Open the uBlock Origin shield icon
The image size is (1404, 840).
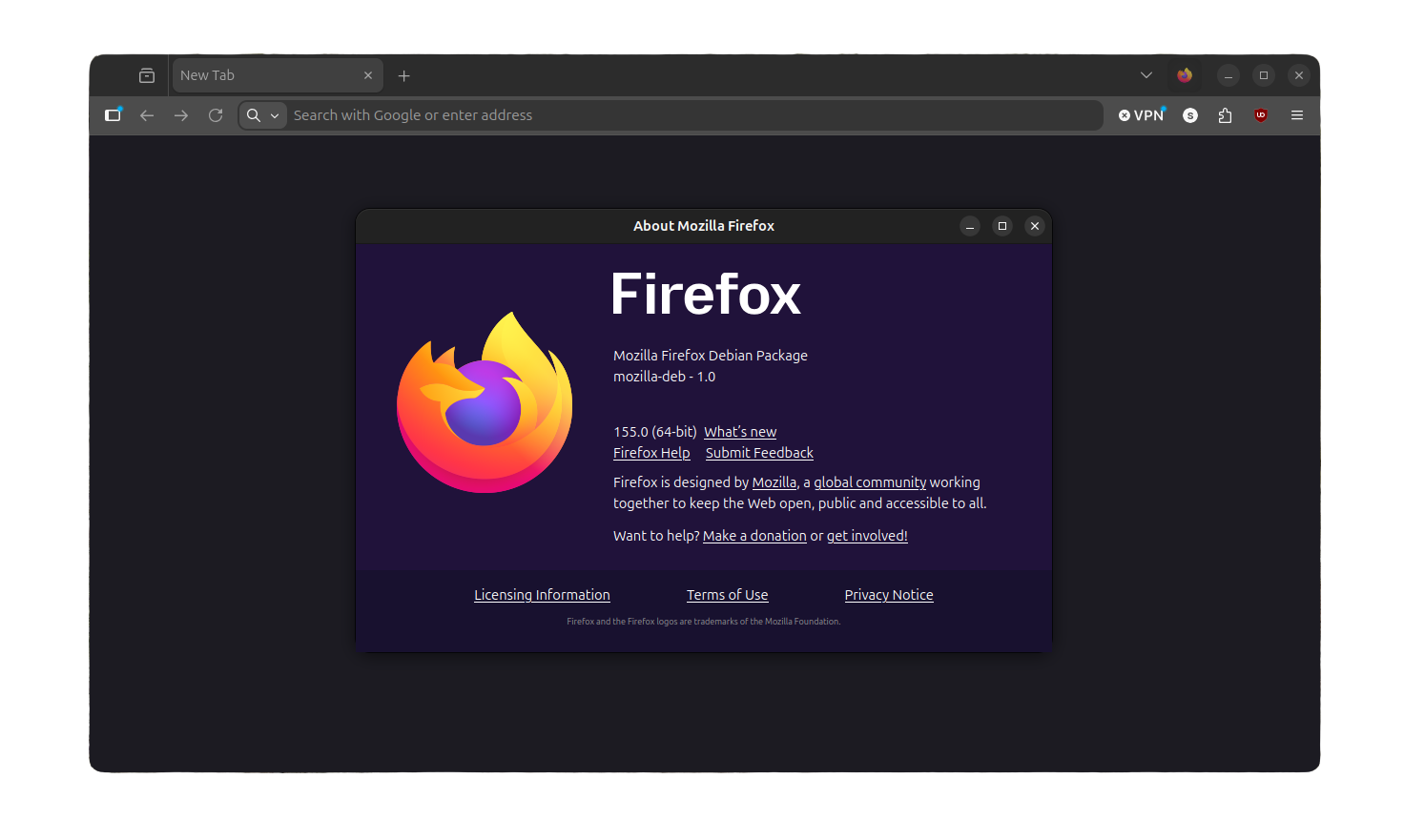(x=1261, y=115)
